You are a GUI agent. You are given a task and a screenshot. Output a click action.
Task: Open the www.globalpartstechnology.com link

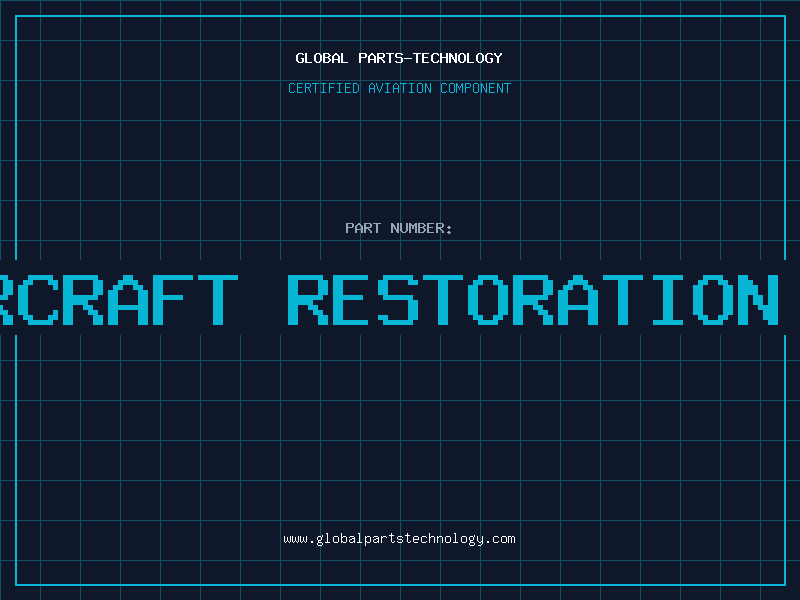tap(399, 539)
